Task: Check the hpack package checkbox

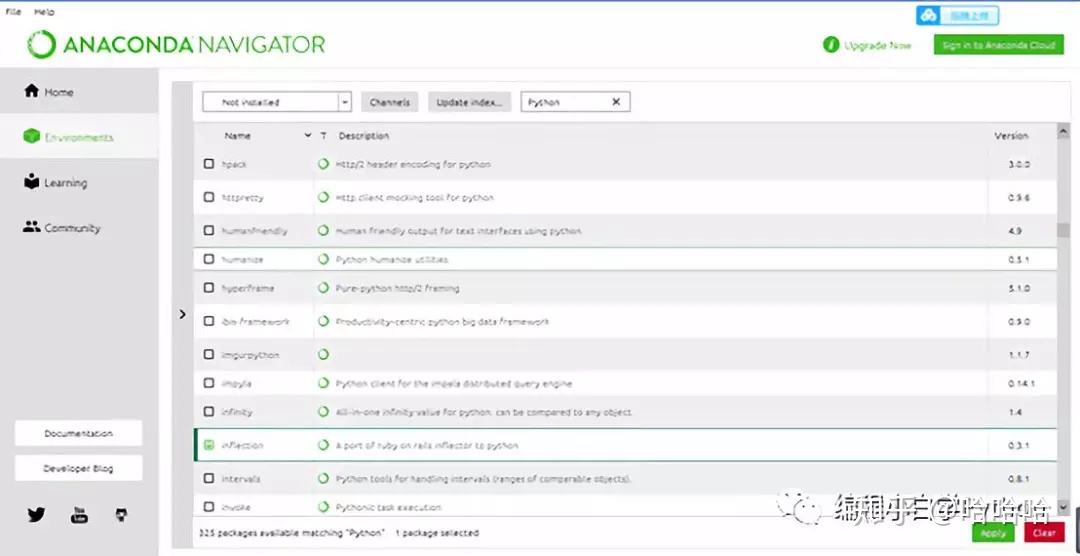Action: pos(209,164)
